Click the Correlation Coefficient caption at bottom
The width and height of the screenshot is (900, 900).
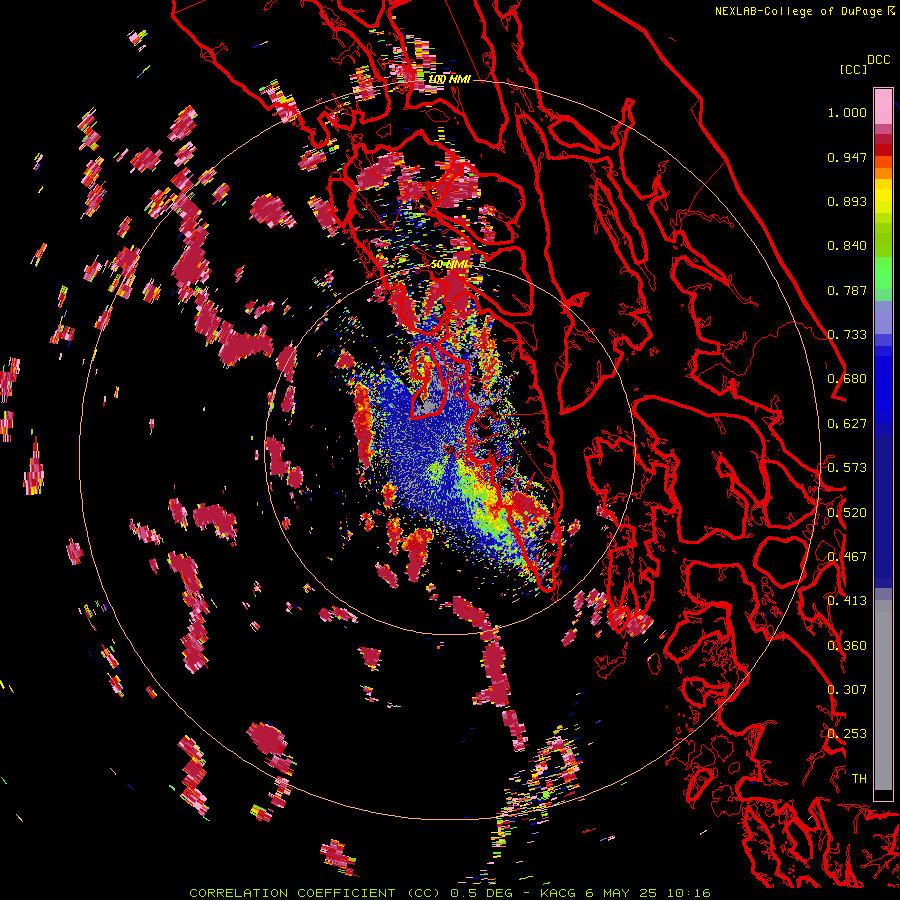449,893
